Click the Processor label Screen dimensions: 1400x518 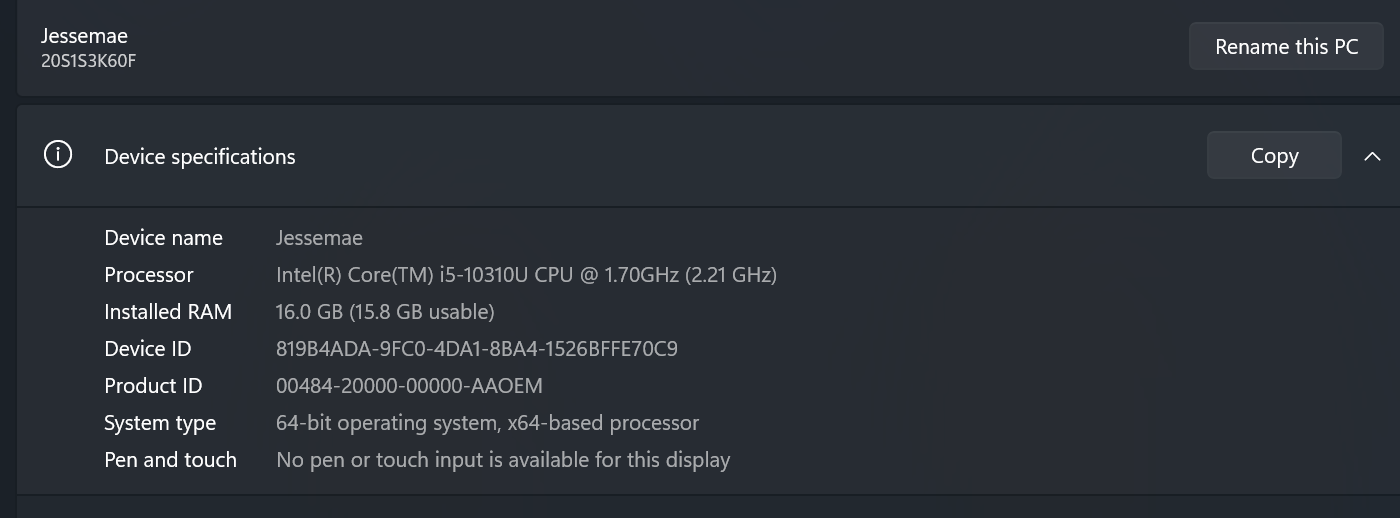coord(149,275)
